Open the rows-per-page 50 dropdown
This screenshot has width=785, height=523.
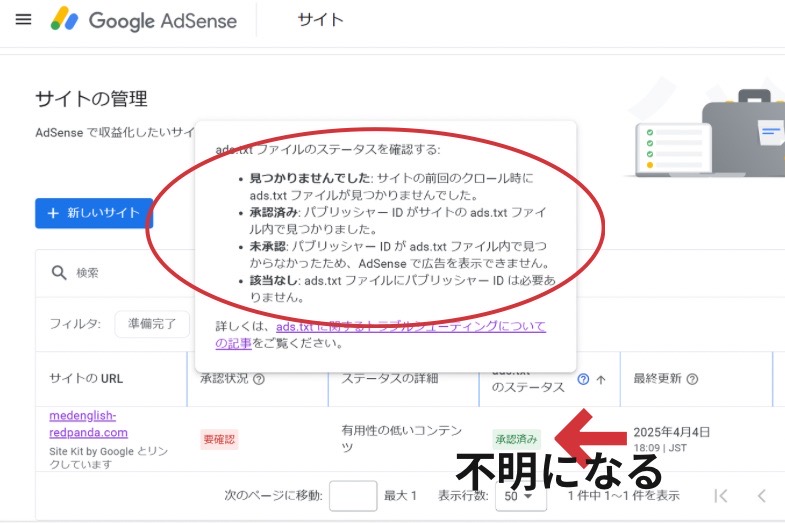tap(521, 496)
